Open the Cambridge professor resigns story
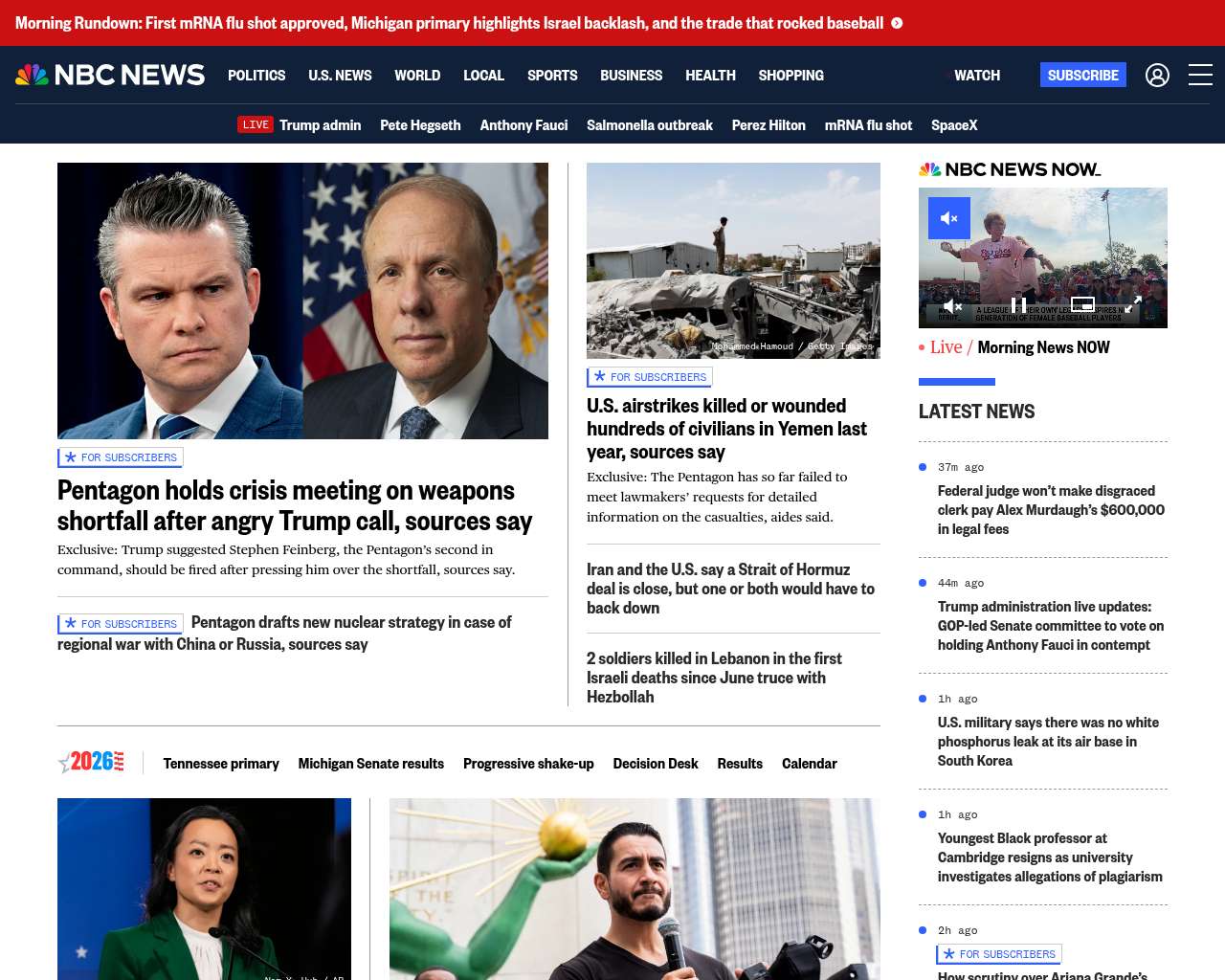 (x=1050, y=857)
